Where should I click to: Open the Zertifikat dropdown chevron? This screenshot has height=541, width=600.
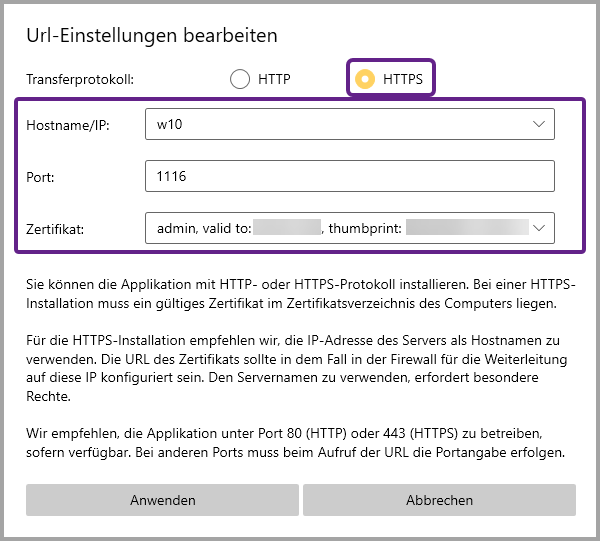coord(539,228)
